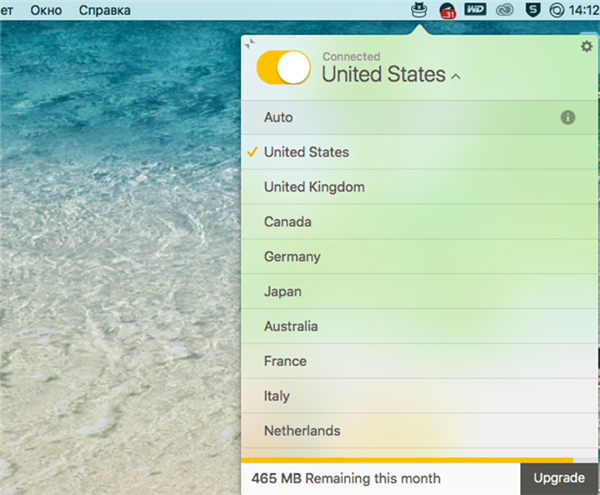Image resolution: width=600 pixels, height=495 pixels.
Task: Pick Australia from the list
Action: pos(419,326)
